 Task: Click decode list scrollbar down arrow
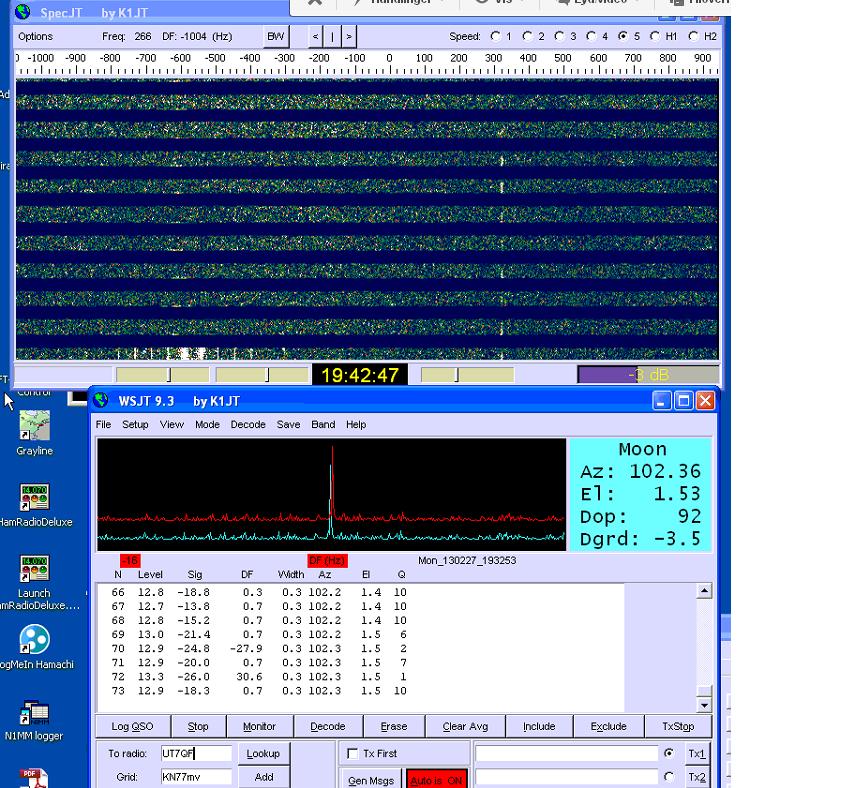click(704, 704)
